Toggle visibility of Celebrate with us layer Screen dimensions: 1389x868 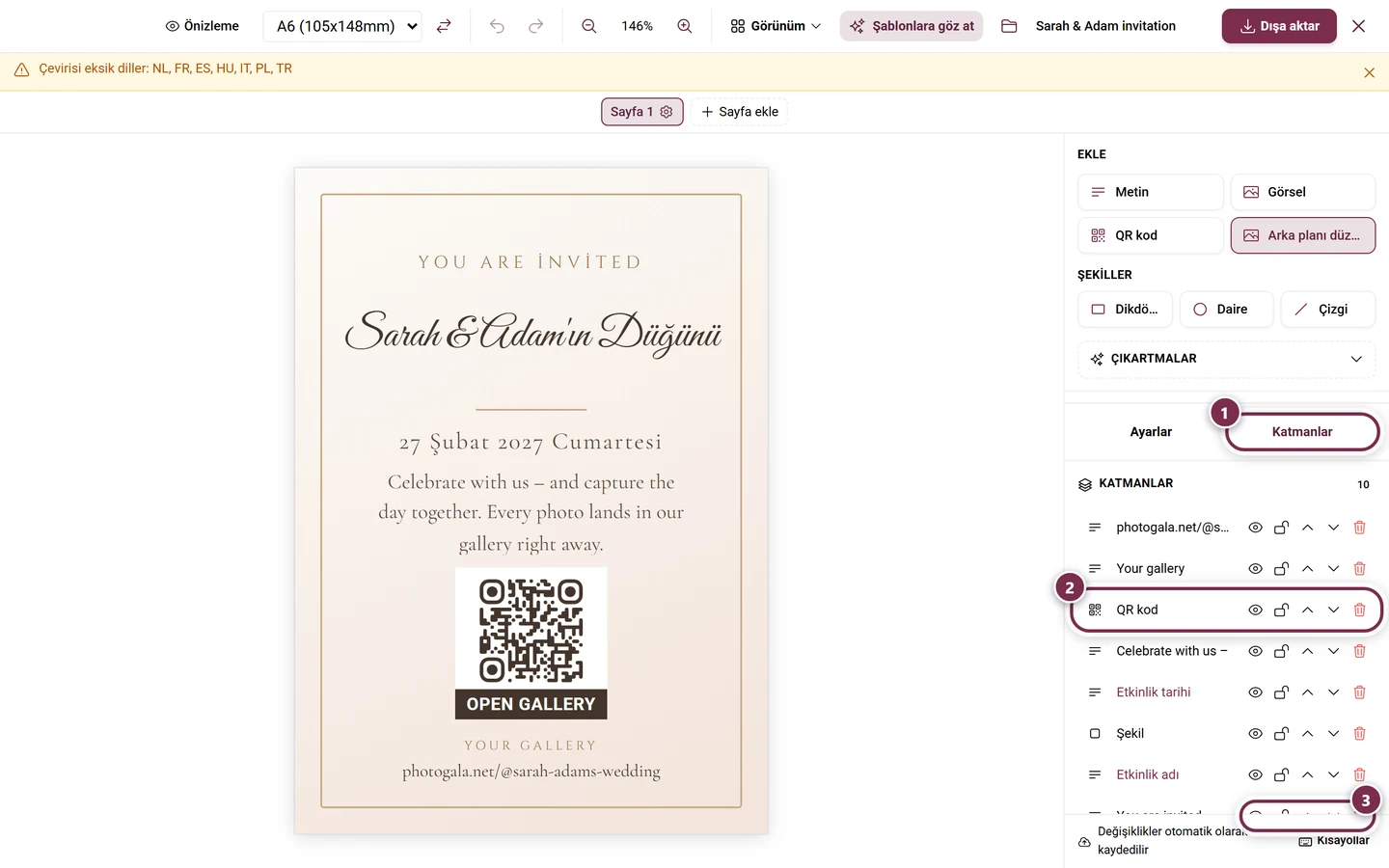1255,651
